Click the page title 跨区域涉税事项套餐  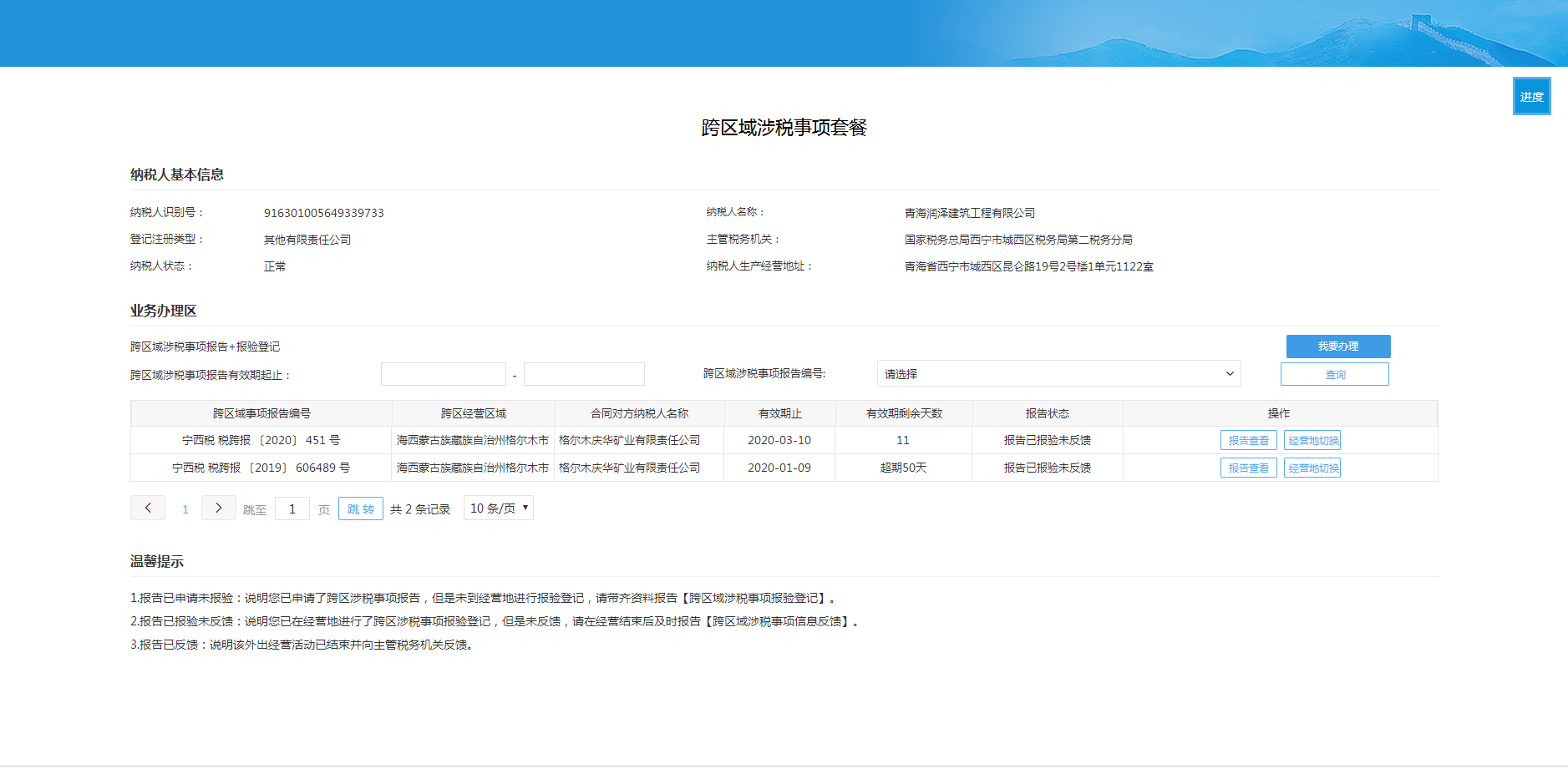(x=784, y=128)
